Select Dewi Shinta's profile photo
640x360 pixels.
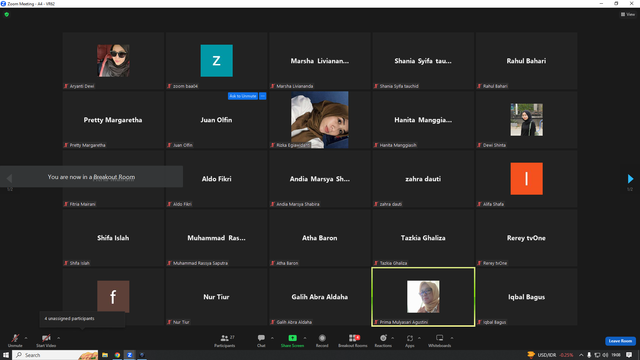coord(527,120)
